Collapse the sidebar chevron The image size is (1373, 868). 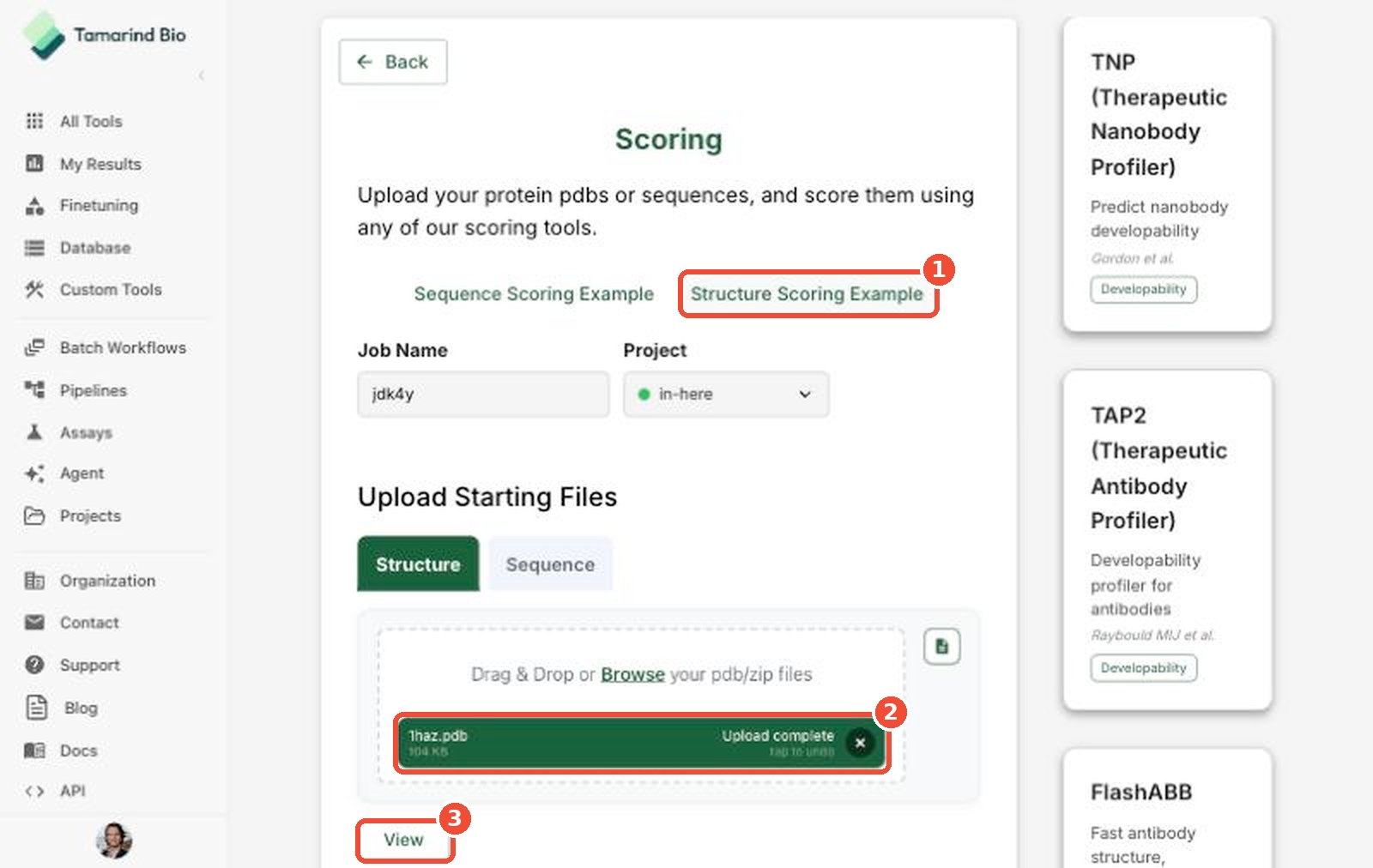[x=202, y=75]
